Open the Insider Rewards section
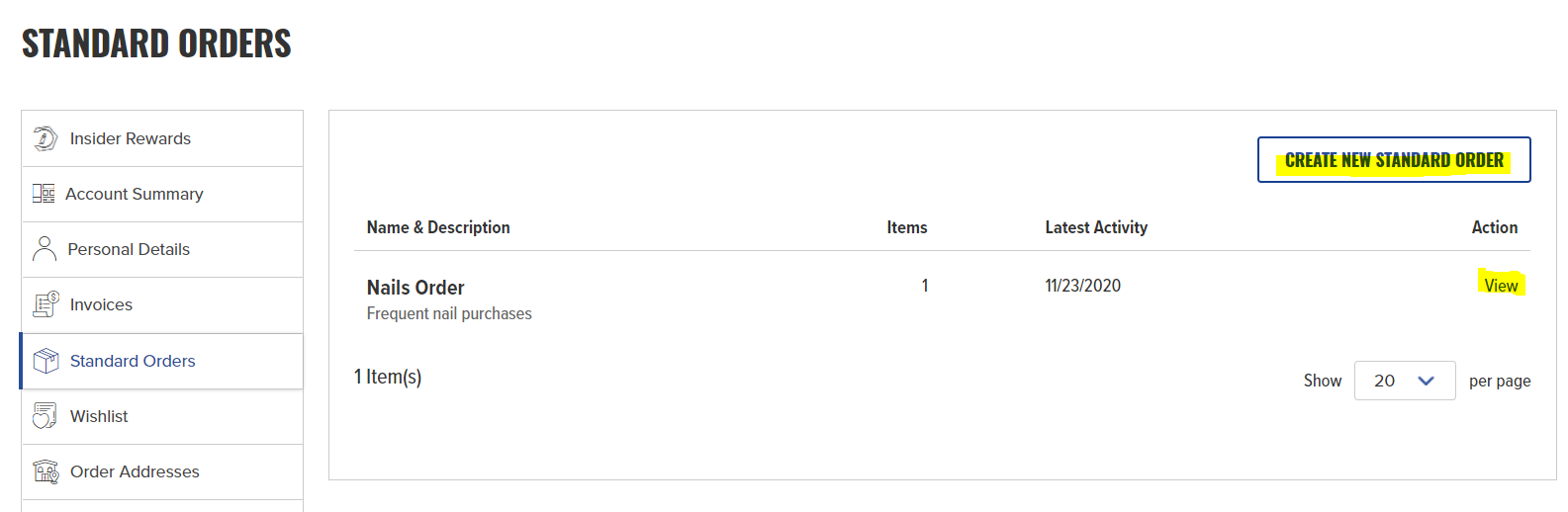1568x512 pixels. point(162,138)
